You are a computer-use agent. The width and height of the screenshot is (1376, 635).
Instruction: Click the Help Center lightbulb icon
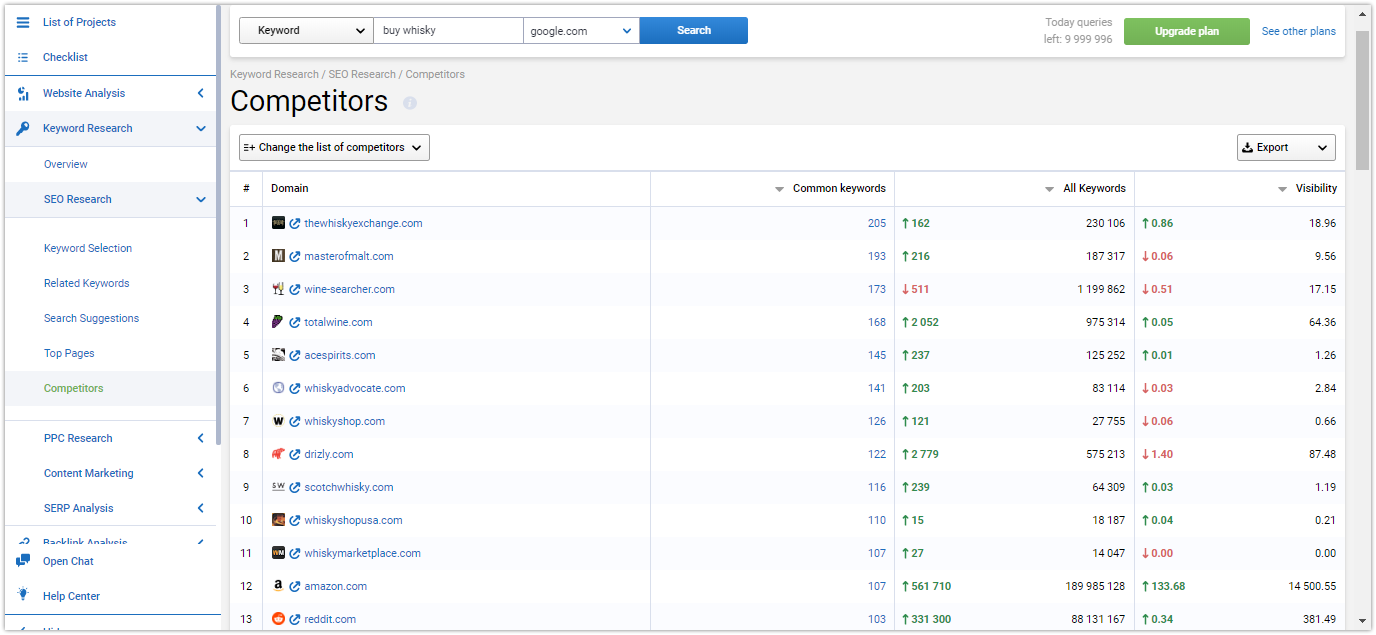[x=23, y=595]
